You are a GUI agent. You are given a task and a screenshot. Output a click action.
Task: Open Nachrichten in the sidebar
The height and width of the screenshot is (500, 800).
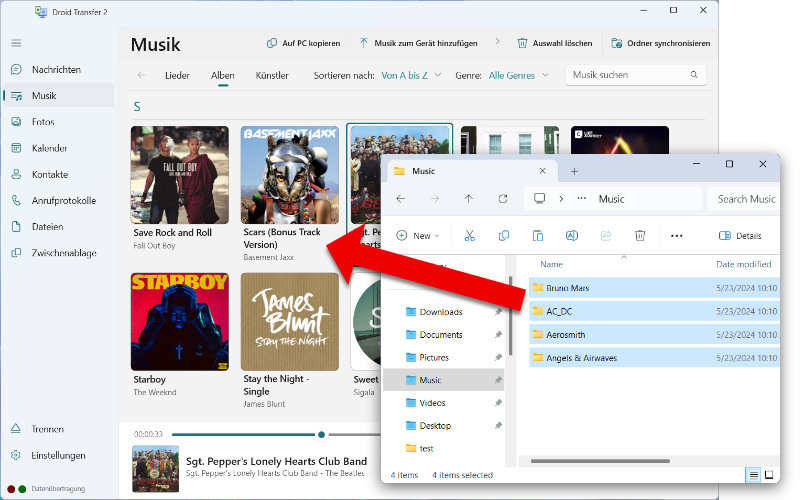[x=56, y=69]
